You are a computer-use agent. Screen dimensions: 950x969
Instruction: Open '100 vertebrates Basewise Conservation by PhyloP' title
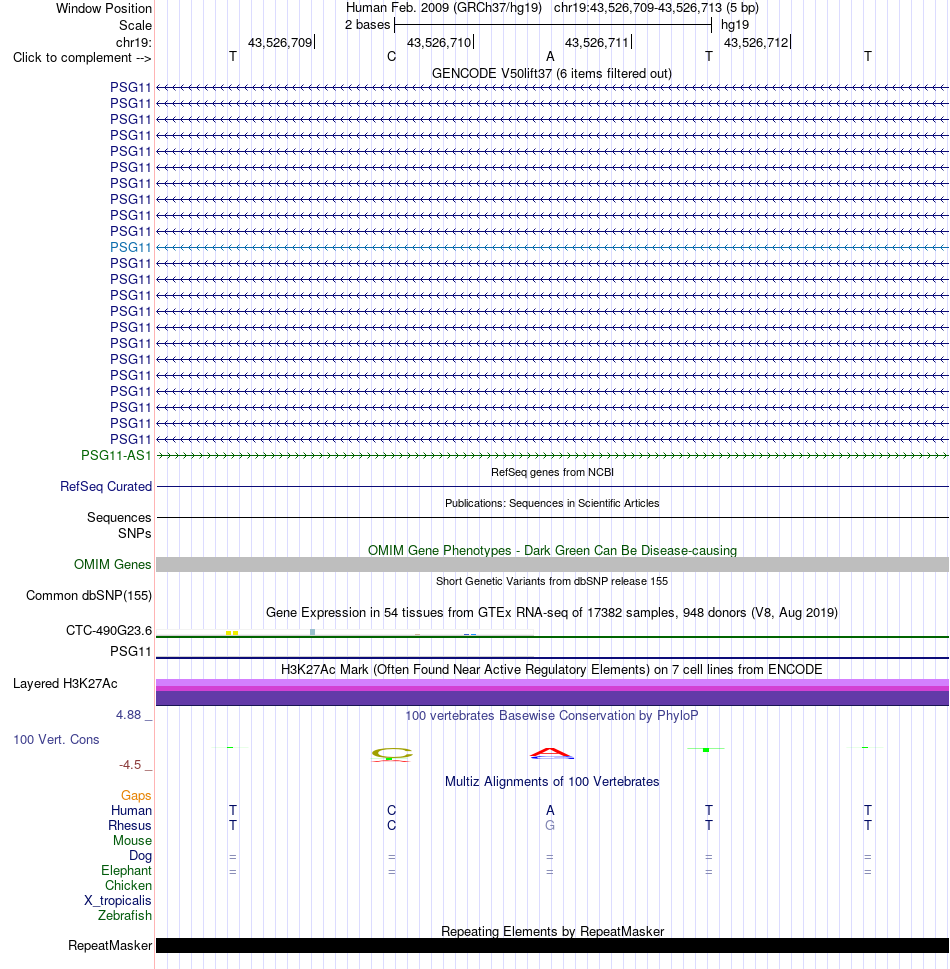[552, 716]
